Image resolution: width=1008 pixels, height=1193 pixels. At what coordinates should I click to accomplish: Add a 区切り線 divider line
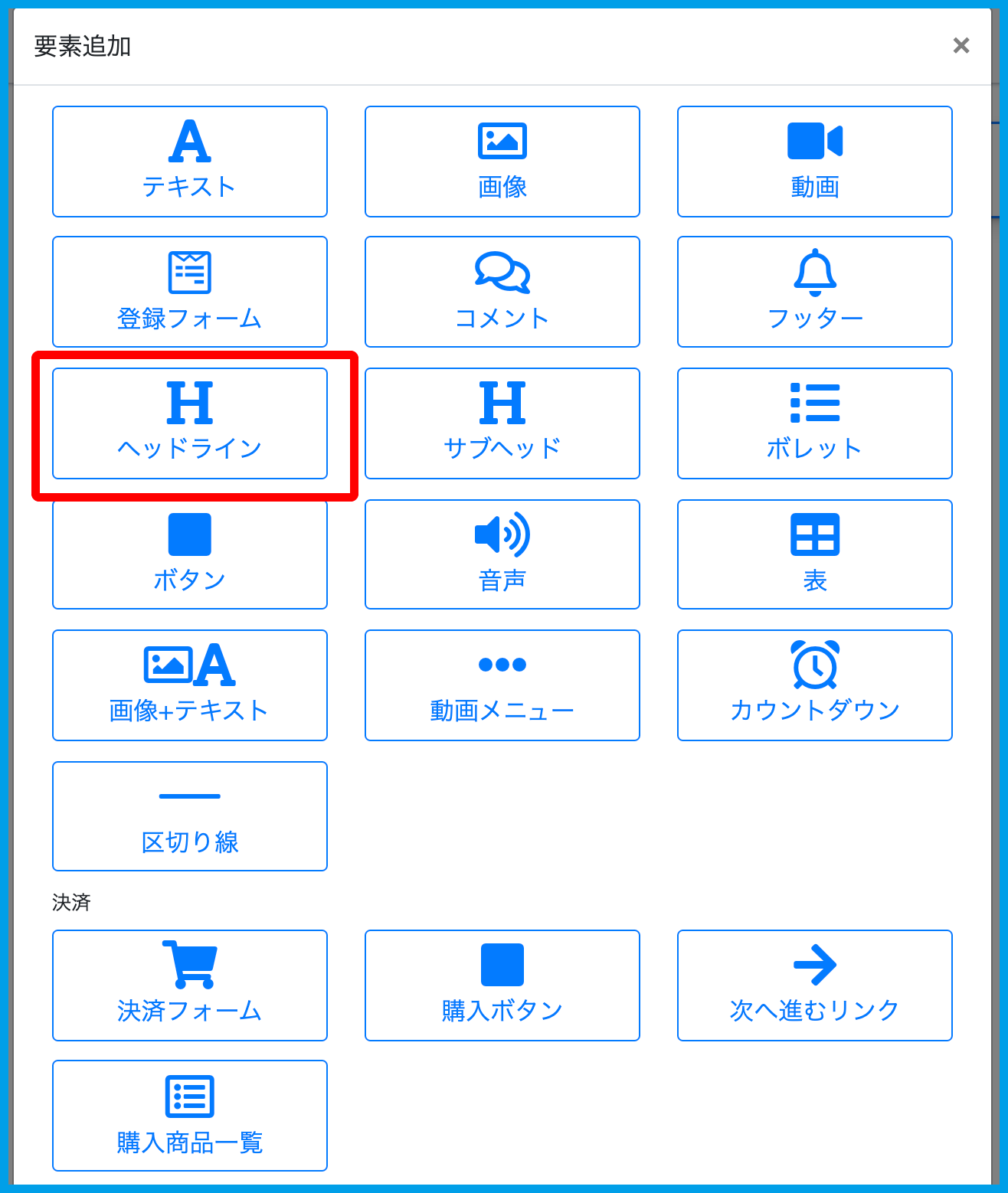coord(189,816)
